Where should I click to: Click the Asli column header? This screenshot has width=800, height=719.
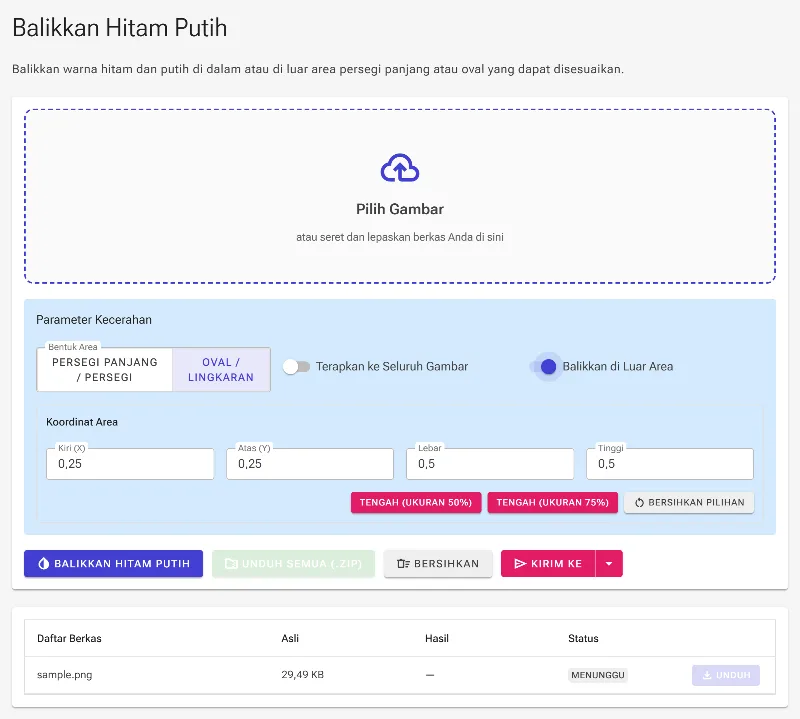[x=290, y=638]
